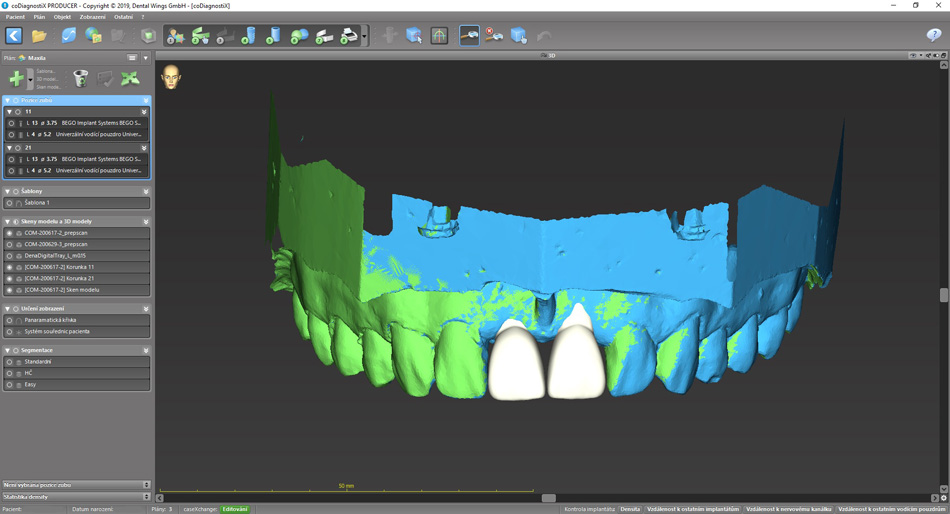Open the Pacient menu

coord(15,17)
